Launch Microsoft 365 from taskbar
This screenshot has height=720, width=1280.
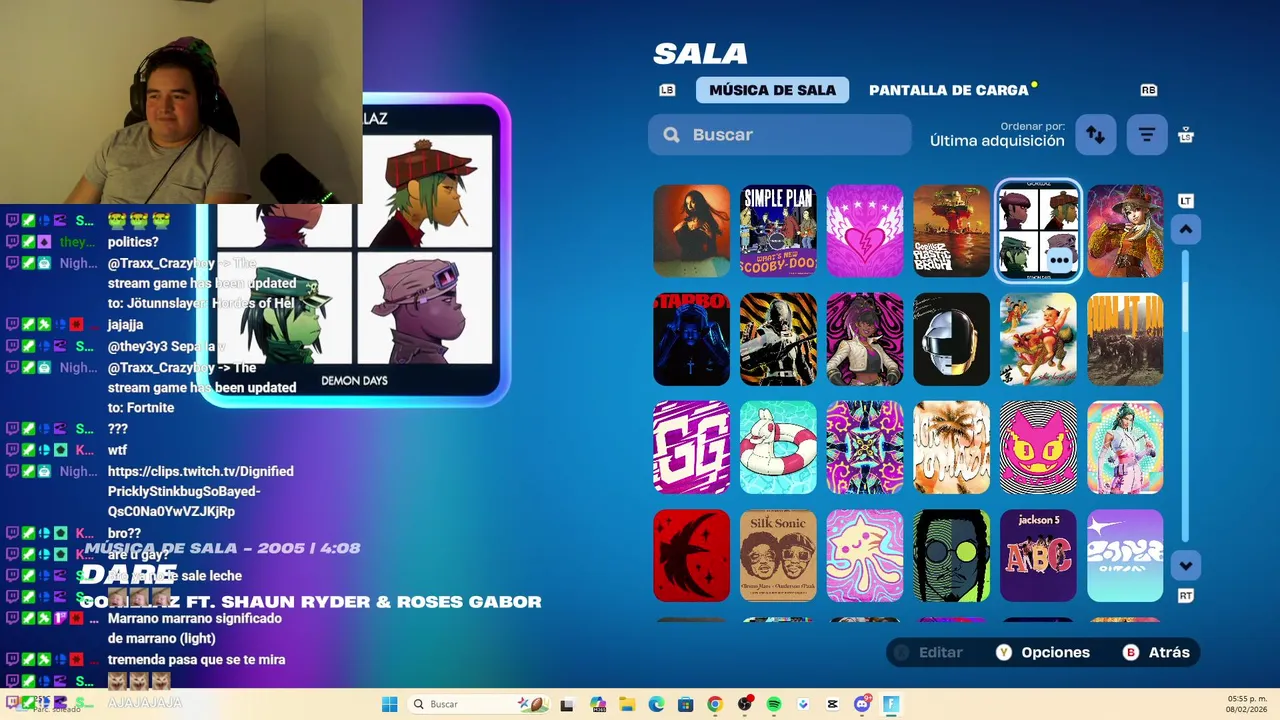click(x=598, y=704)
